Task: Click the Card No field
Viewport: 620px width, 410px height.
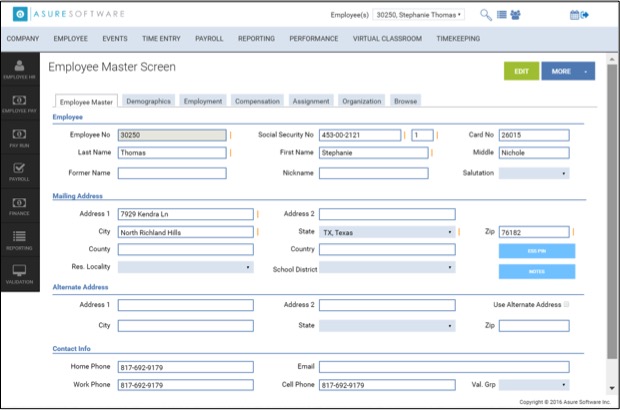Action: pos(534,135)
